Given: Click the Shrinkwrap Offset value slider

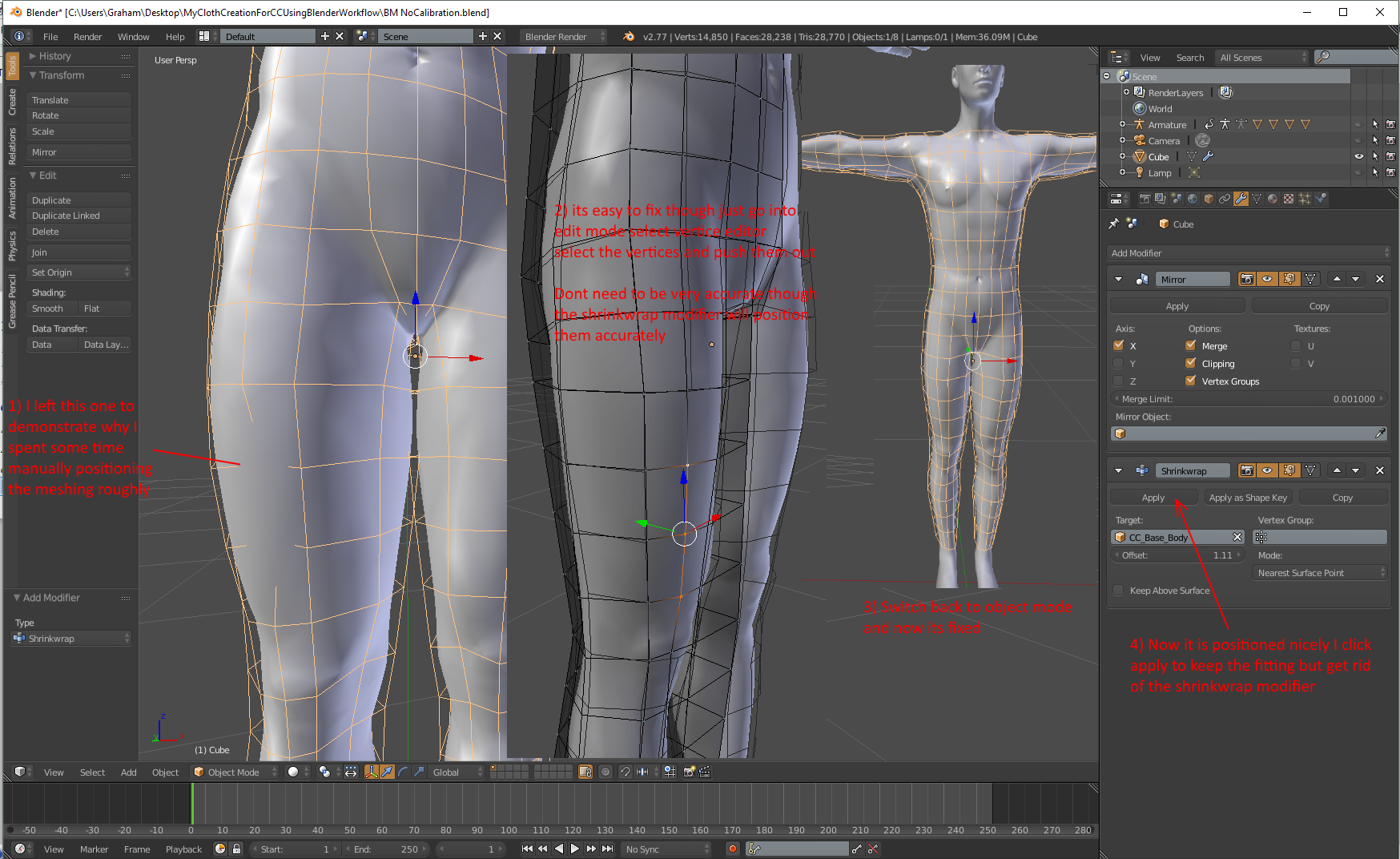Looking at the screenshot, I should click(1177, 555).
